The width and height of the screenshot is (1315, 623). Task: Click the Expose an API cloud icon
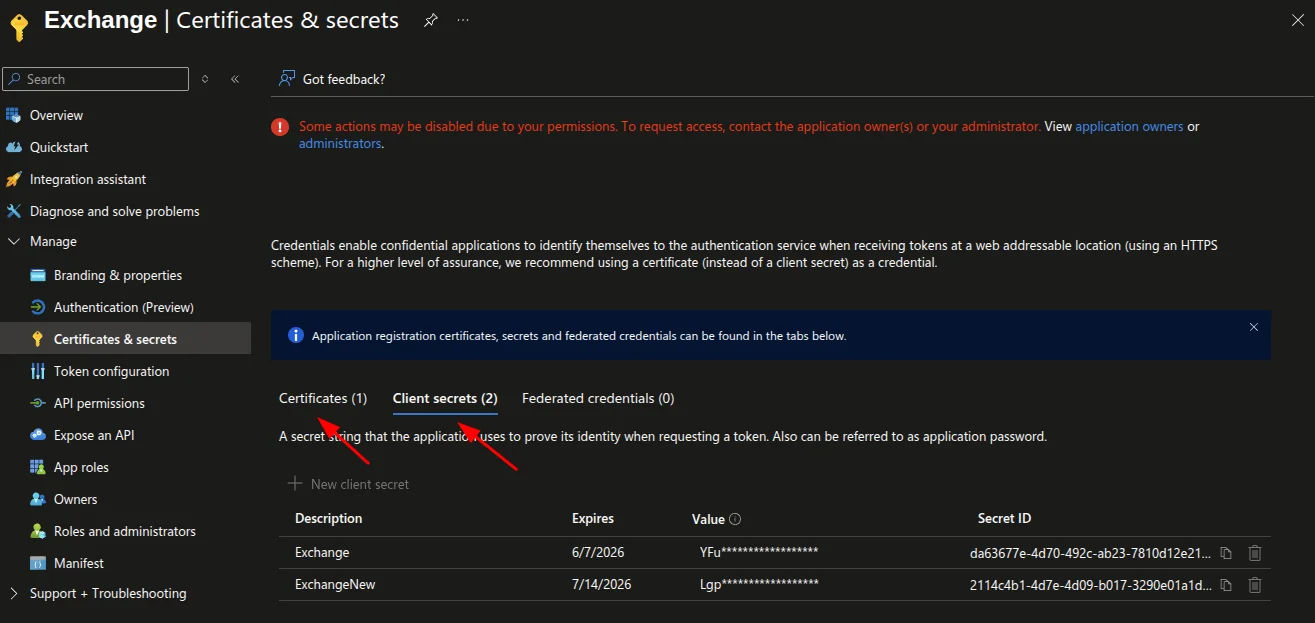coord(38,435)
